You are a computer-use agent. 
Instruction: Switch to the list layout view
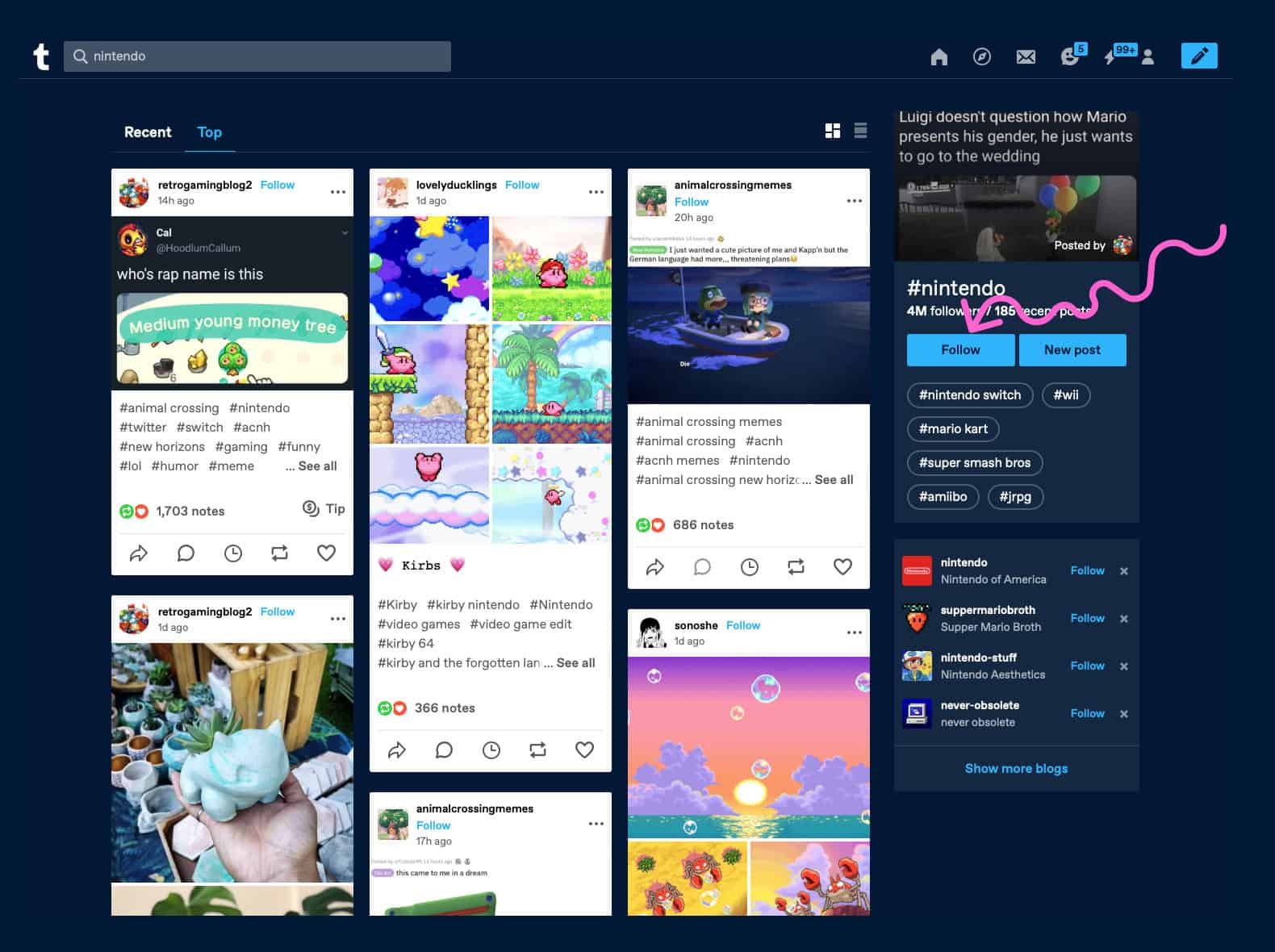[860, 131]
